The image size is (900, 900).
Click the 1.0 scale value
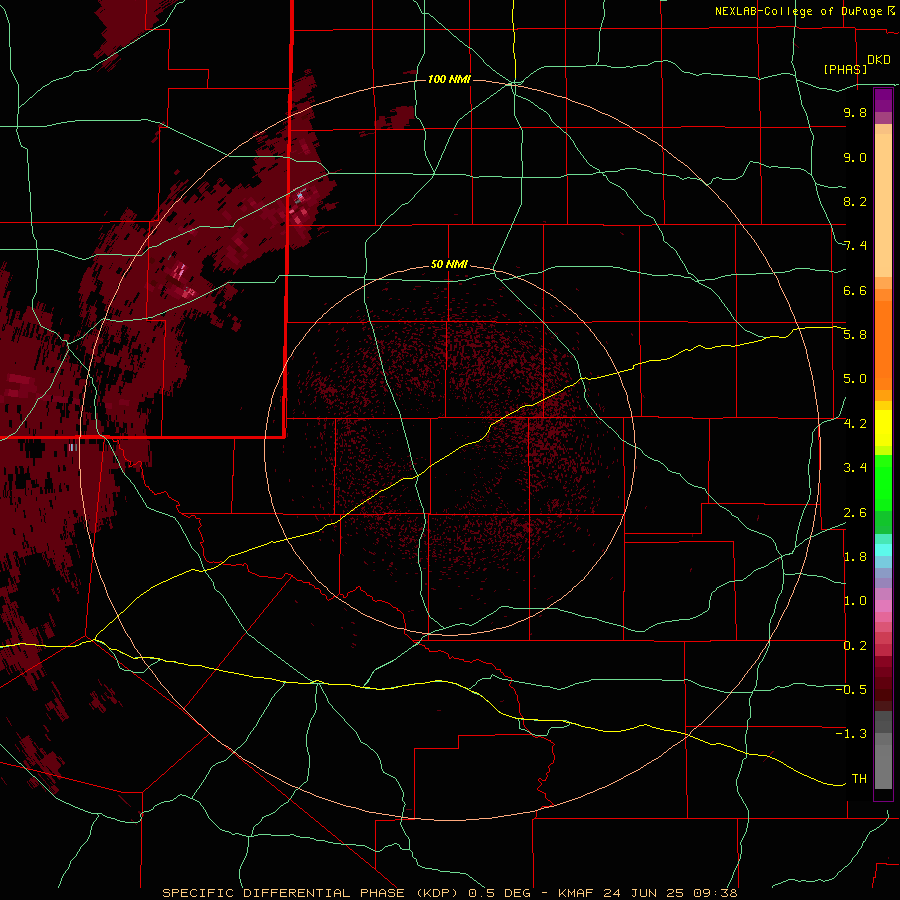(855, 601)
